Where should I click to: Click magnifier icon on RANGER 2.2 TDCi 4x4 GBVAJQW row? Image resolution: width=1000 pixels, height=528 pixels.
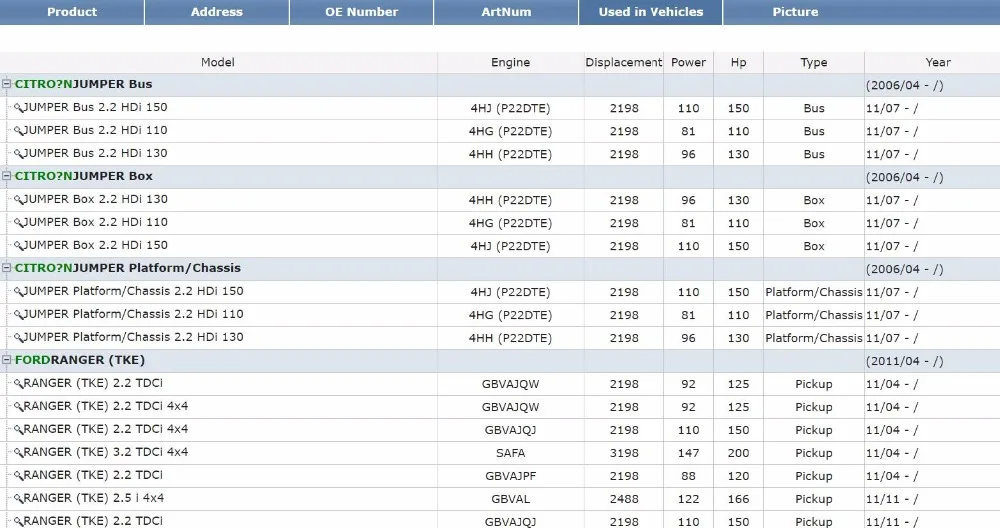[18, 406]
